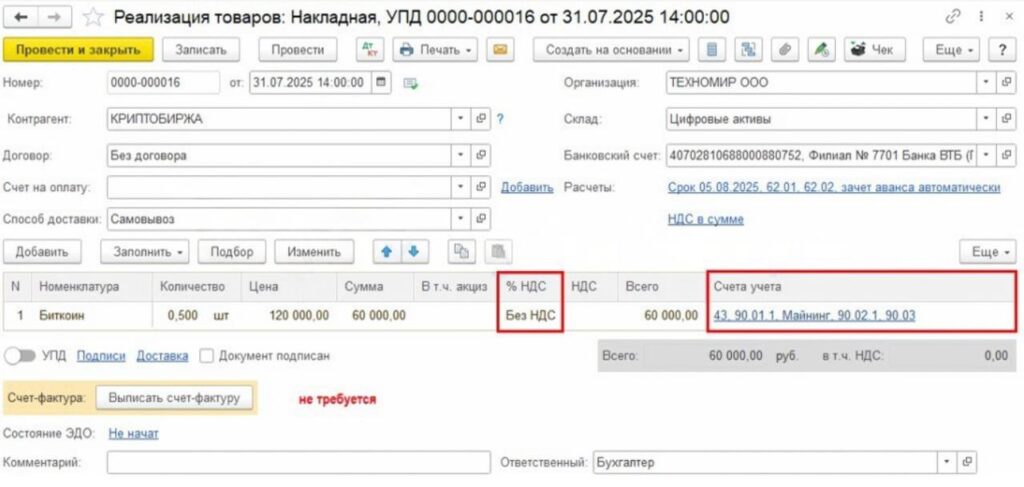
Task: Open the Склад dropdown list
Action: tap(985, 119)
